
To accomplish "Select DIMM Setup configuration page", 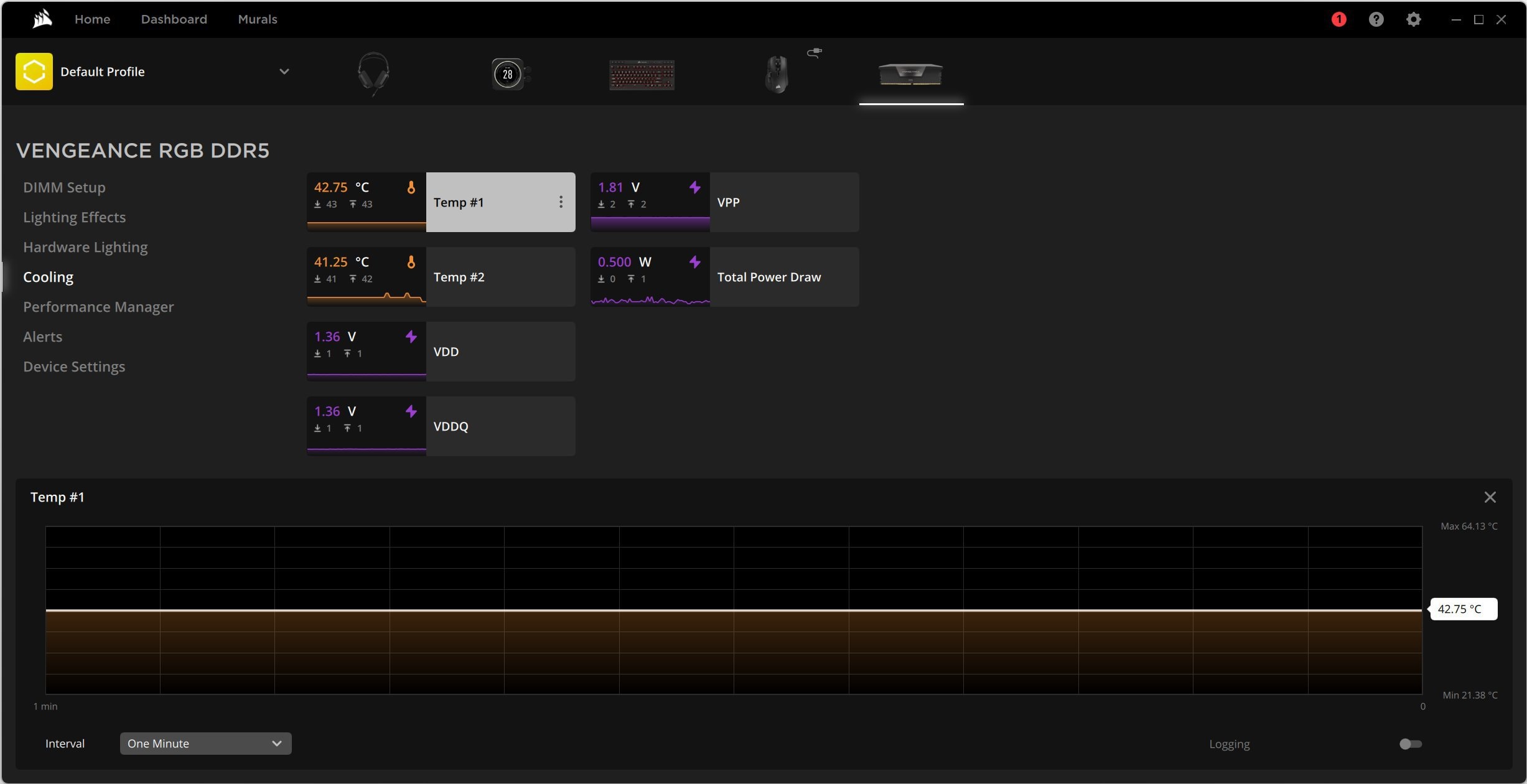I will (x=64, y=187).
